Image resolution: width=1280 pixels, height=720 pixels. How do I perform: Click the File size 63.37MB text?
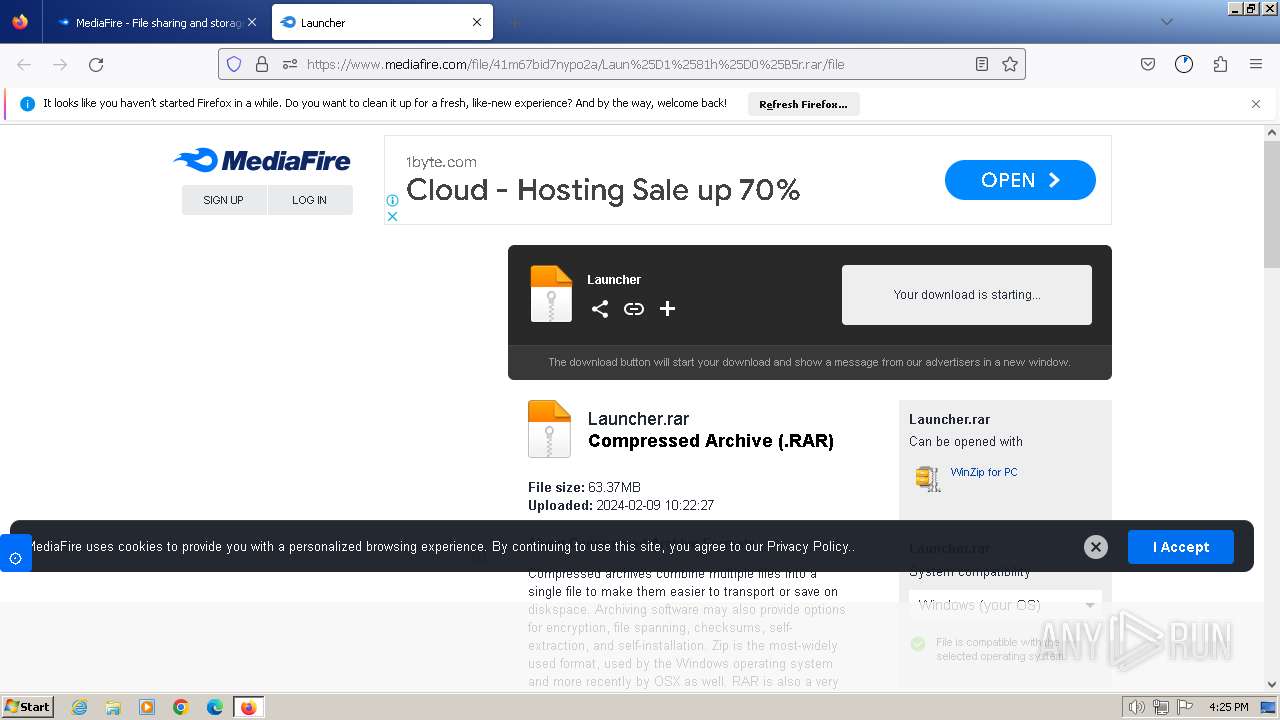[x=584, y=488]
